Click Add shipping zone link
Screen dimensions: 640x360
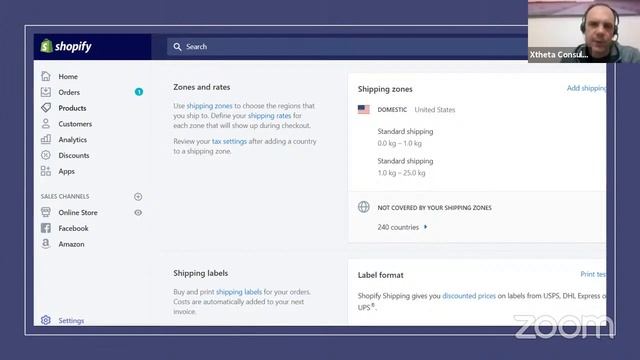tap(586, 88)
